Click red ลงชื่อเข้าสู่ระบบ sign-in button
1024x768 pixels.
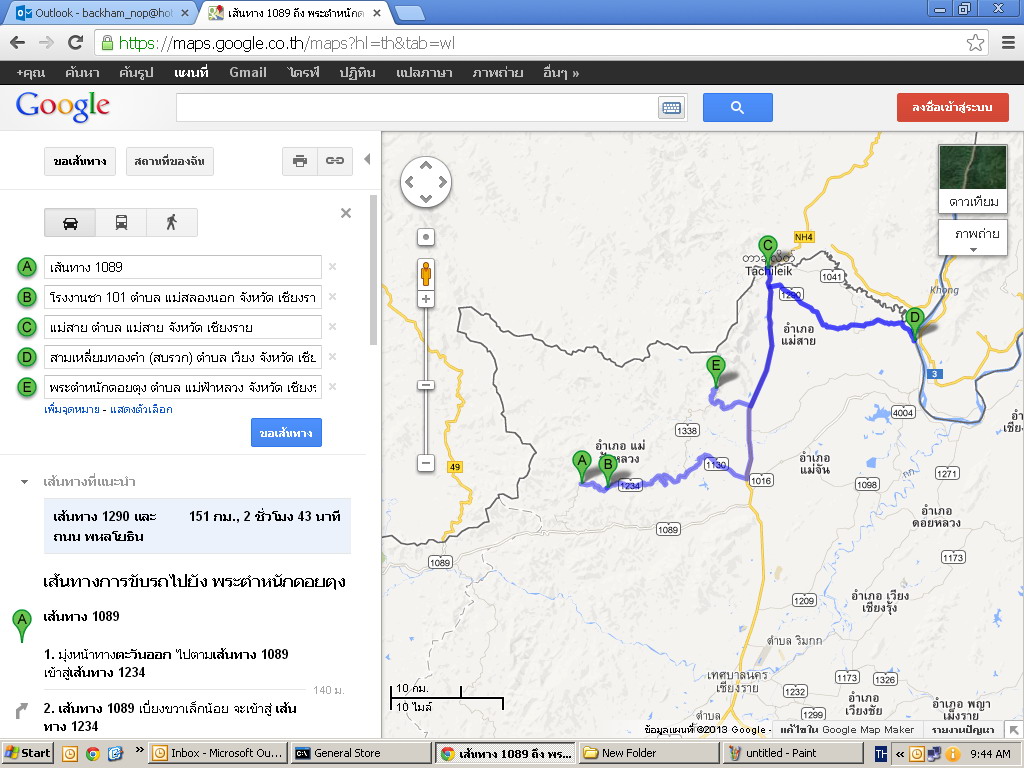click(952, 107)
